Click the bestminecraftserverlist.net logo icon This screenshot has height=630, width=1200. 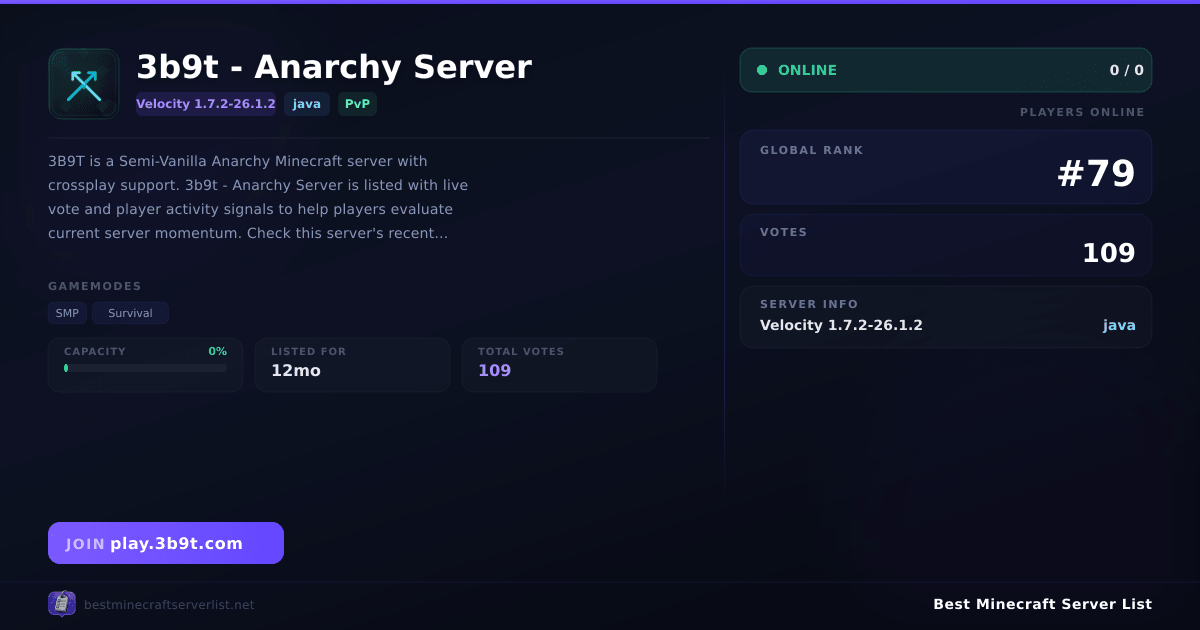(x=62, y=604)
